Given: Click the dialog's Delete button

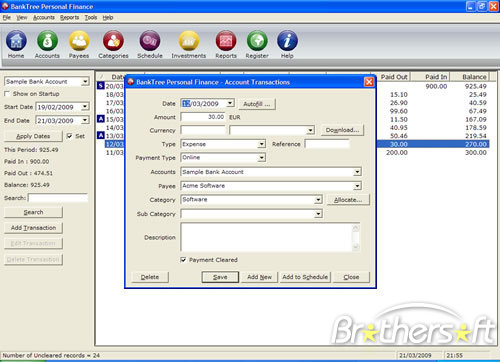Looking at the screenshot, I should 150,277.
